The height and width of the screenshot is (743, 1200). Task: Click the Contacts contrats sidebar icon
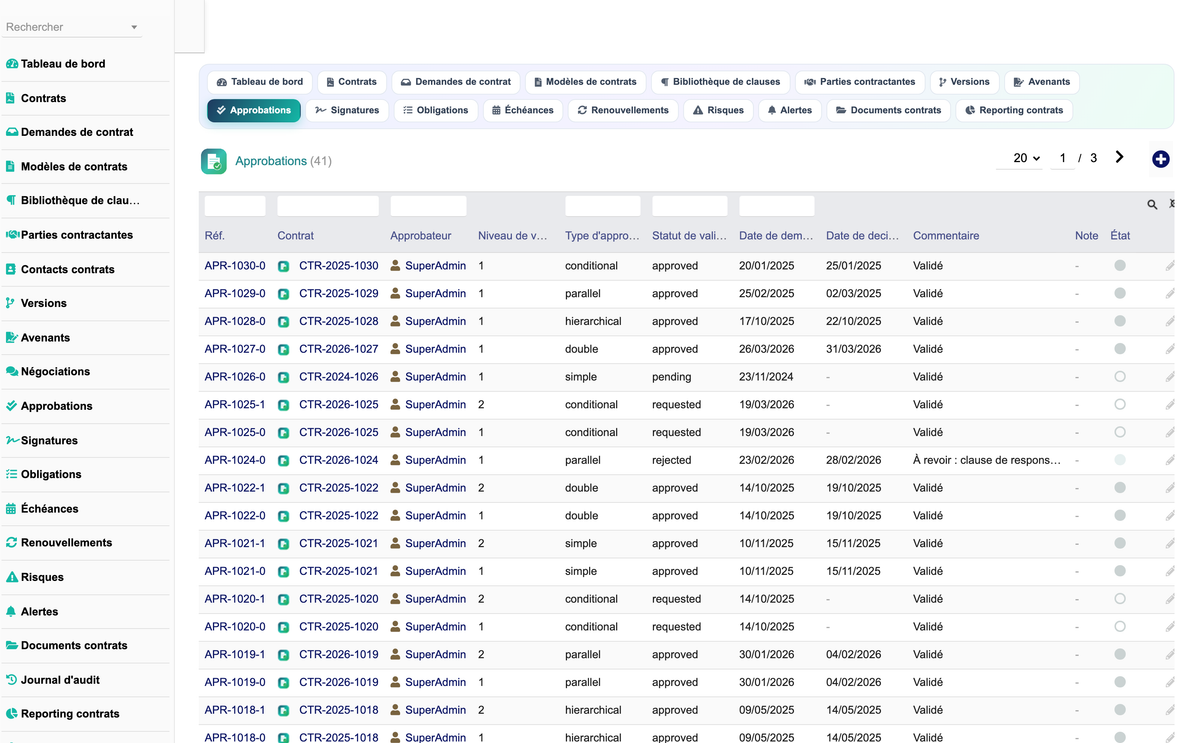click(x=11, y=269)
